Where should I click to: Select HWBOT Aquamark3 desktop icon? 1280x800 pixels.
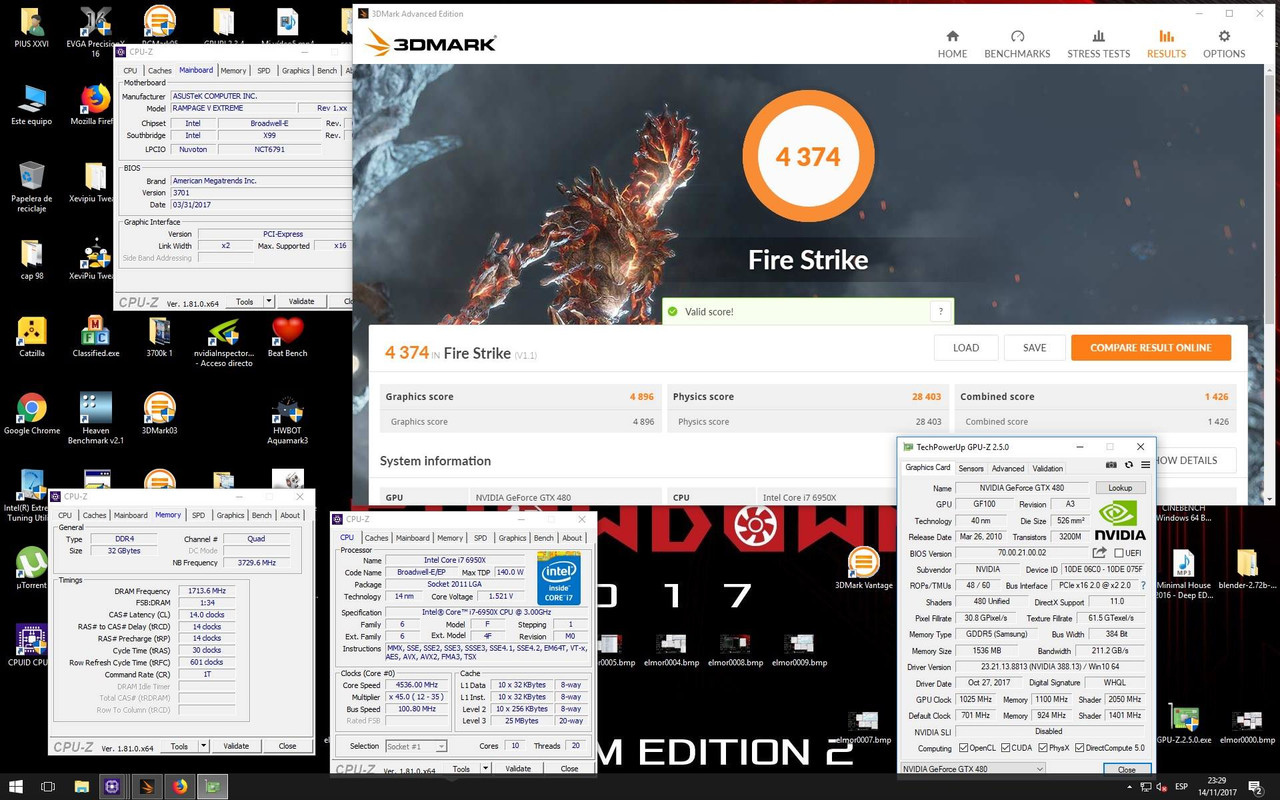coord(287,420)
